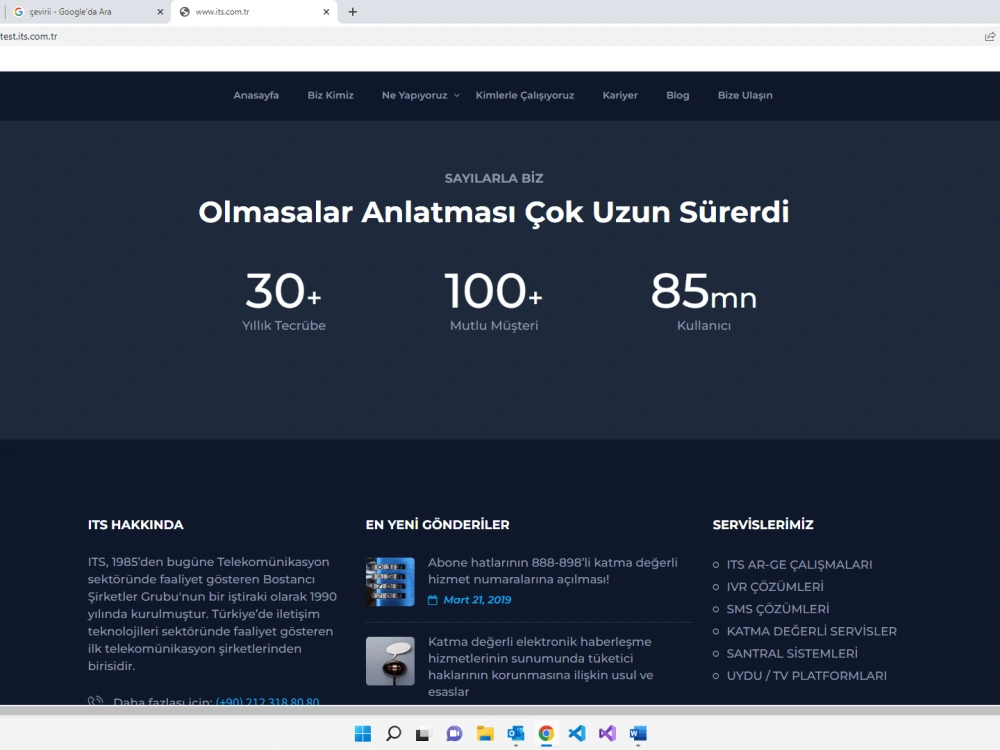Click thumbnail of 888-898 post

point(390,582)
